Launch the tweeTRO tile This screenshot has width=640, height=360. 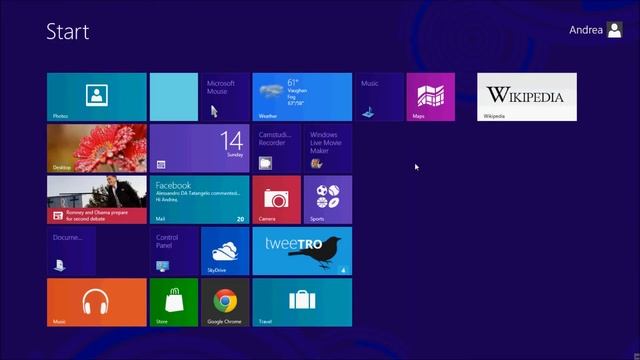coord(302,251)
